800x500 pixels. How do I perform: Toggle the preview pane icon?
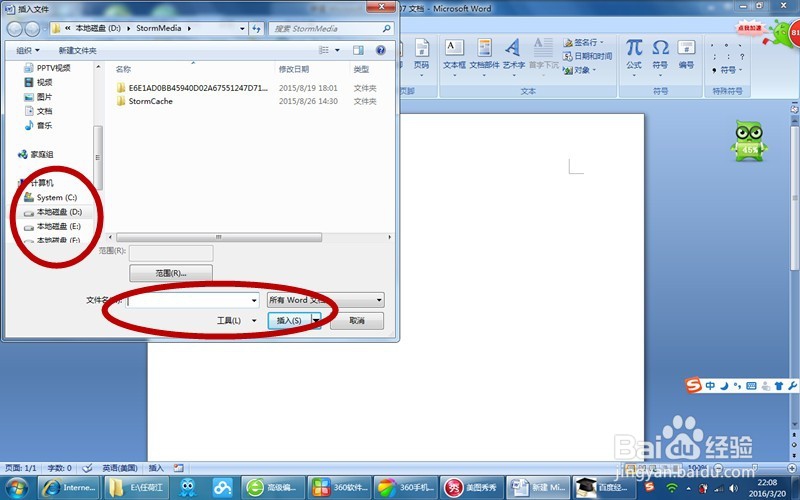358,50
